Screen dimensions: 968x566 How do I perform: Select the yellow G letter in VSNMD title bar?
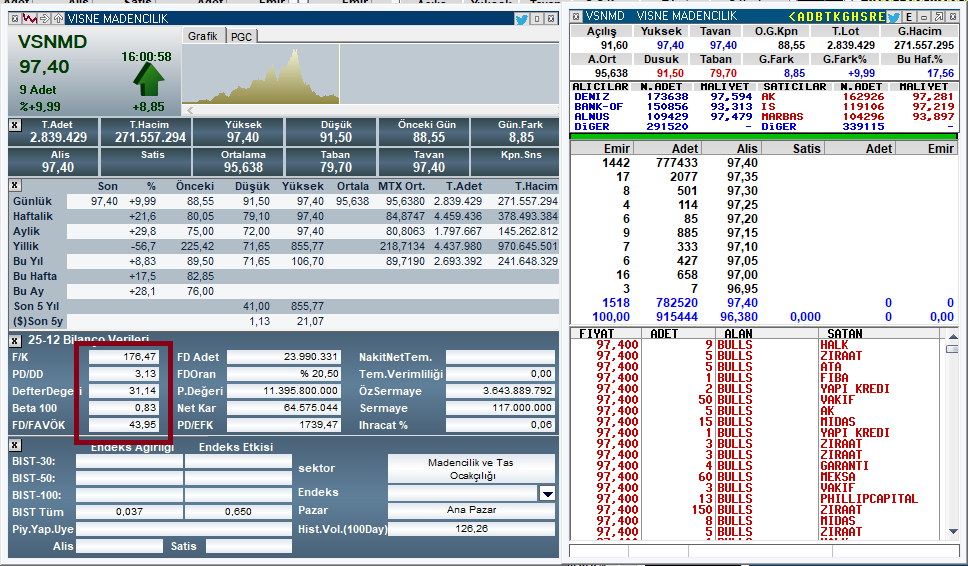point(846,17)
